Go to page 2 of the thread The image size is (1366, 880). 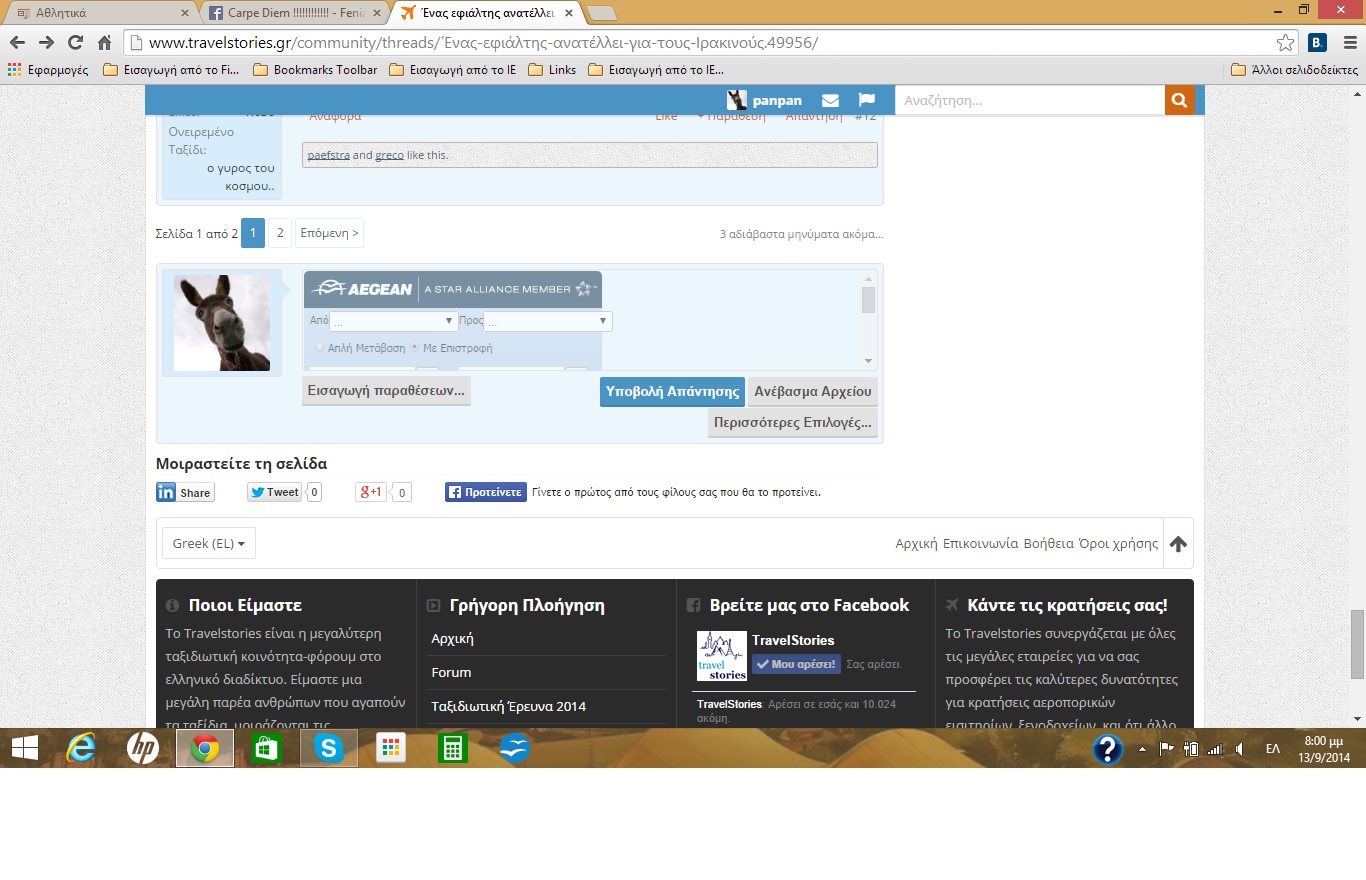pos(280,233)
